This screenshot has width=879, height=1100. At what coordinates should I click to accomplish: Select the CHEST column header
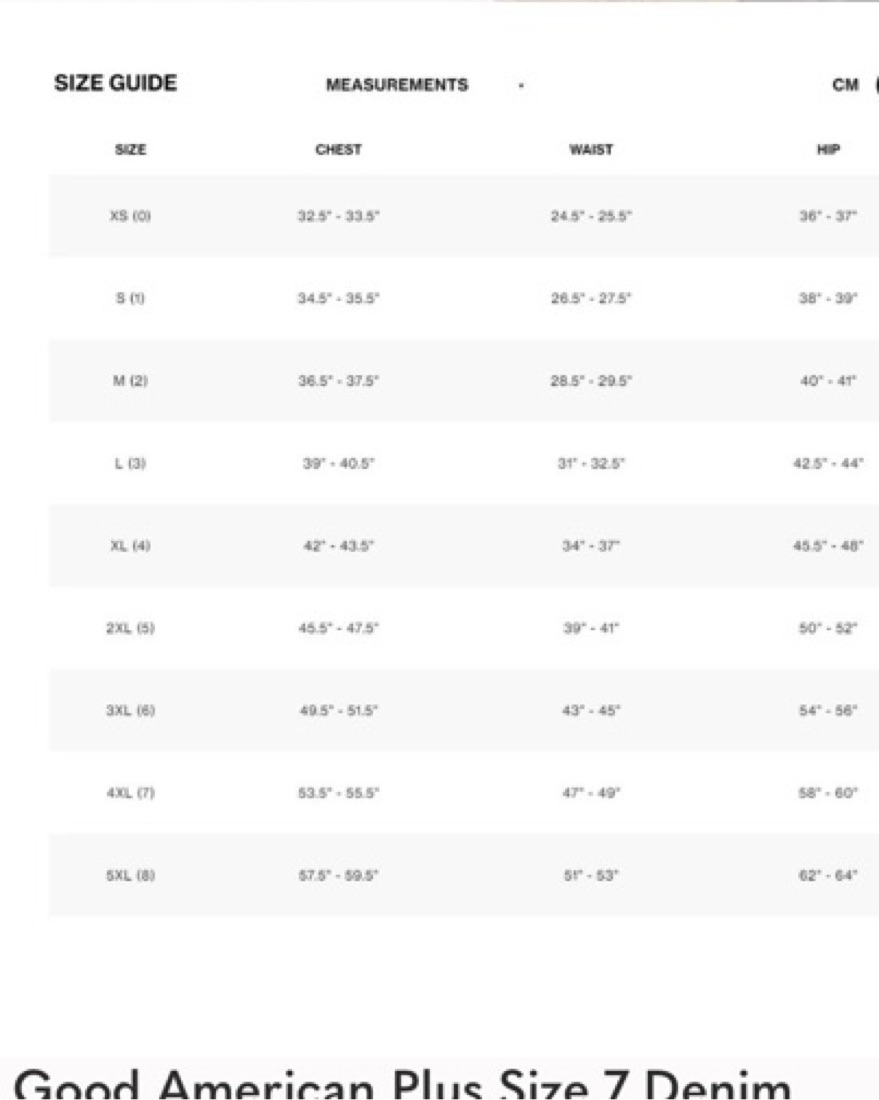click(338, 149)
